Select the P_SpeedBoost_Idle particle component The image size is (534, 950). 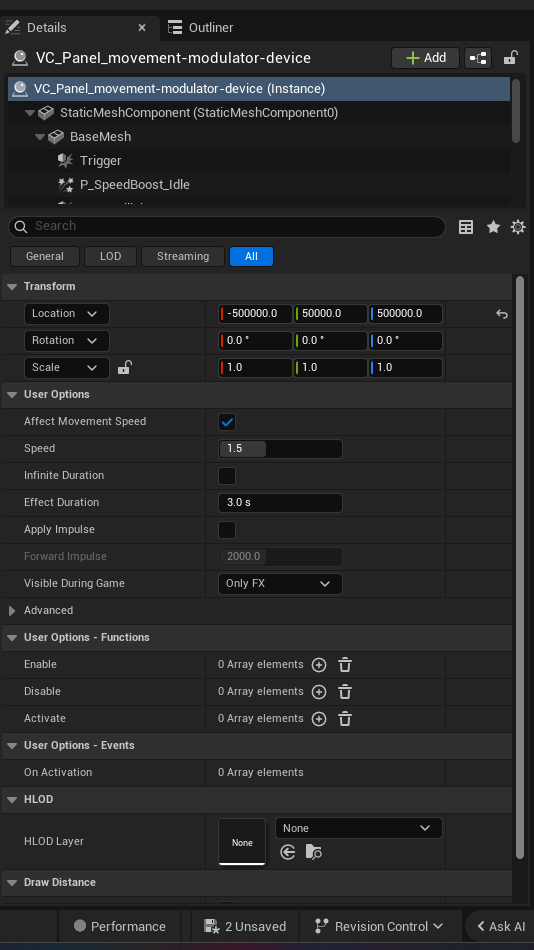coord(135,185)
